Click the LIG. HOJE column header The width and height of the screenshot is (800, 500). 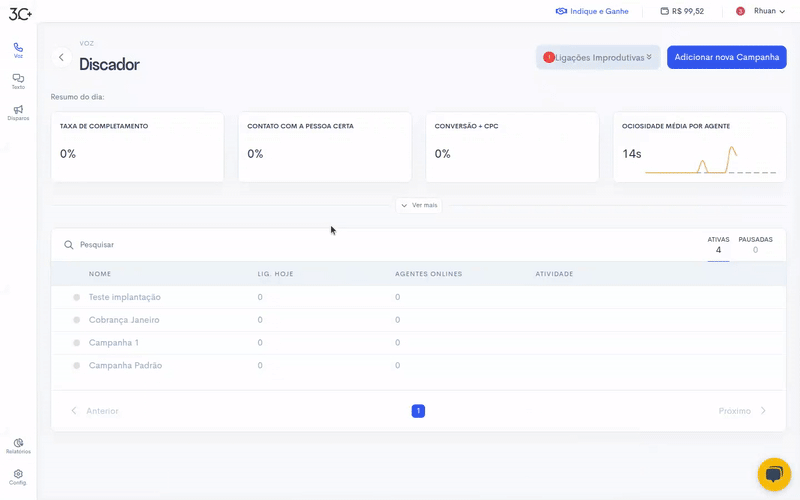coord(275,274)
